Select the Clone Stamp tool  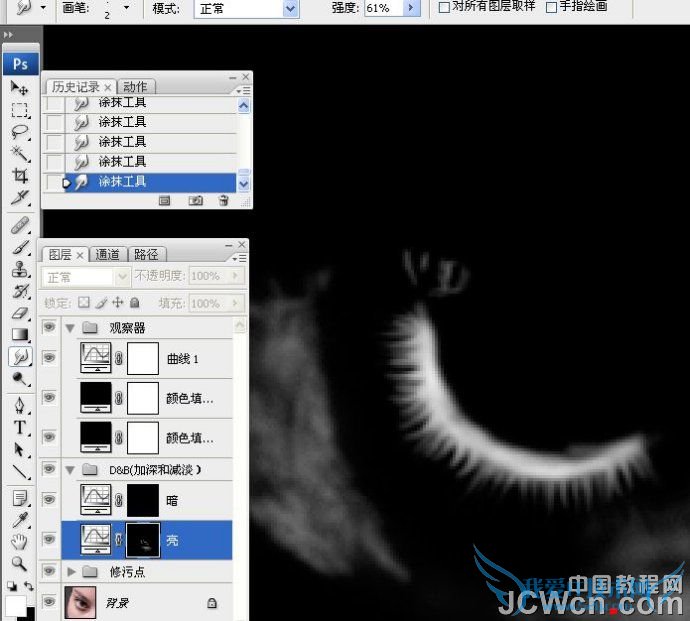point(19,269)
